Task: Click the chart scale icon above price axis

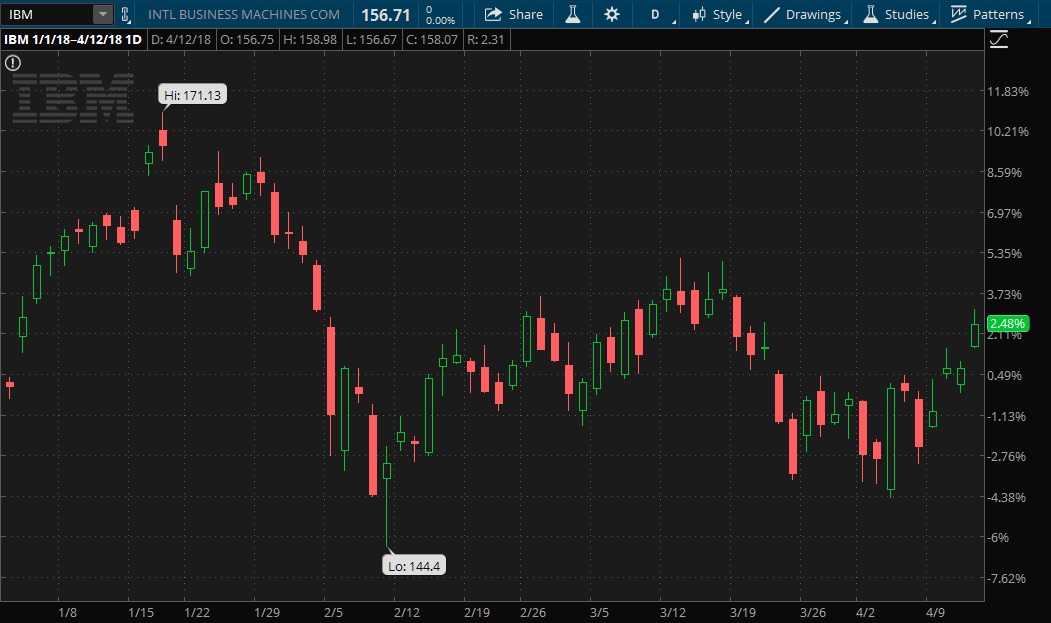Action: click(x=999, y=40)
